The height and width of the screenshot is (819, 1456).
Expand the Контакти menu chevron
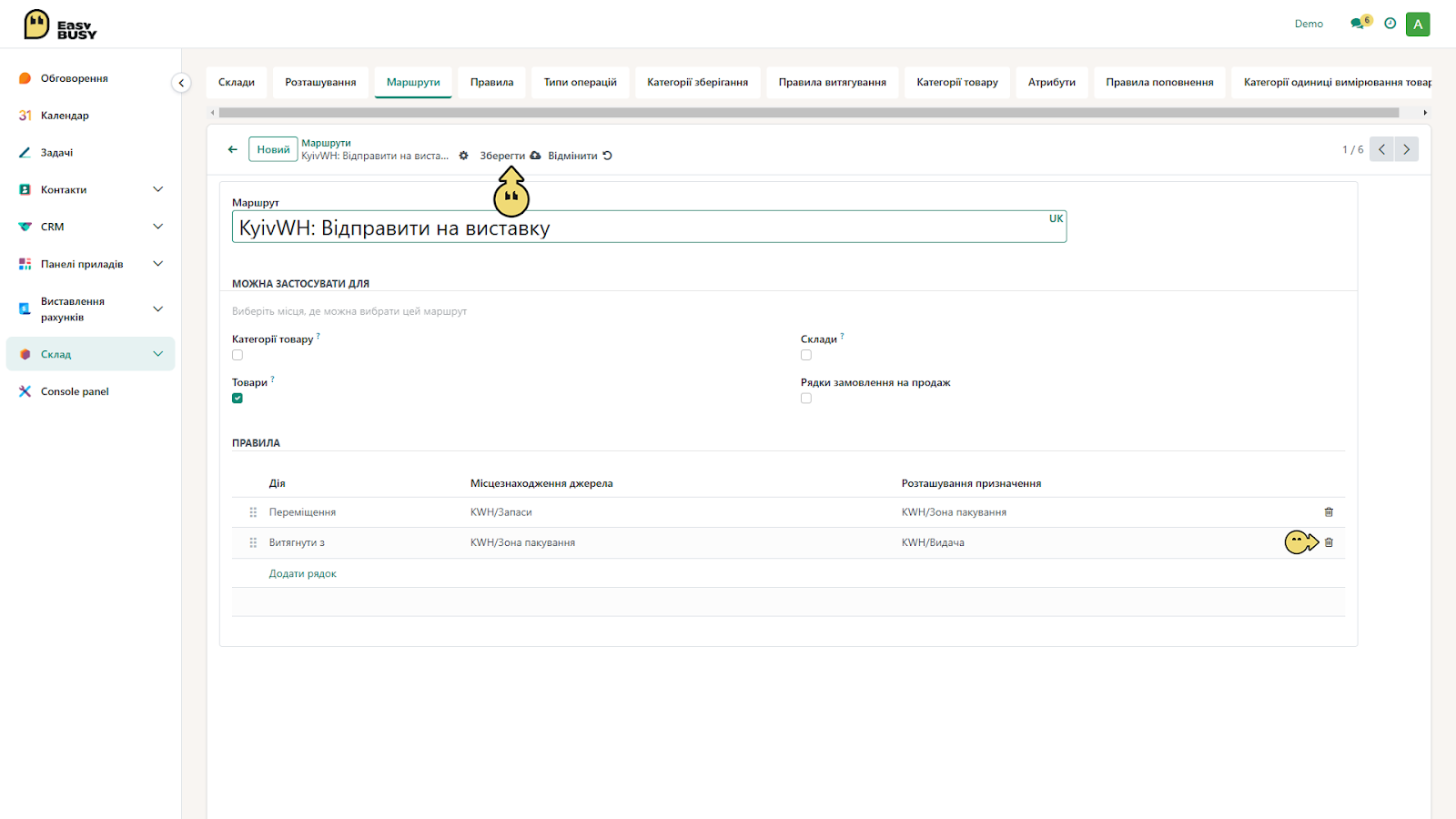[158, 189]
